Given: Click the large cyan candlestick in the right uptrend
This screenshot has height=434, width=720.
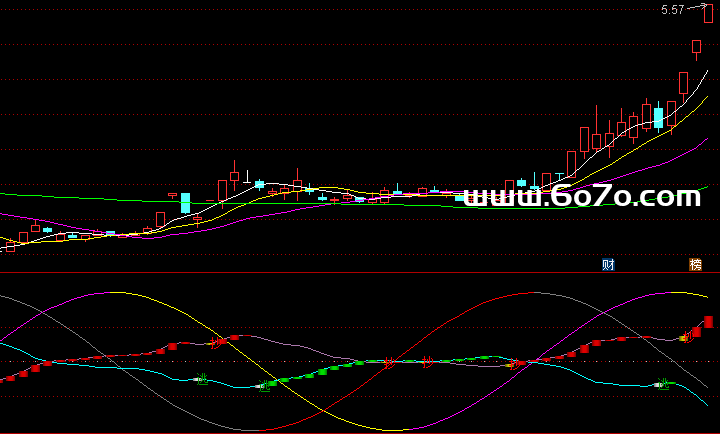Looking at the screenshot, I should [658, 118].
